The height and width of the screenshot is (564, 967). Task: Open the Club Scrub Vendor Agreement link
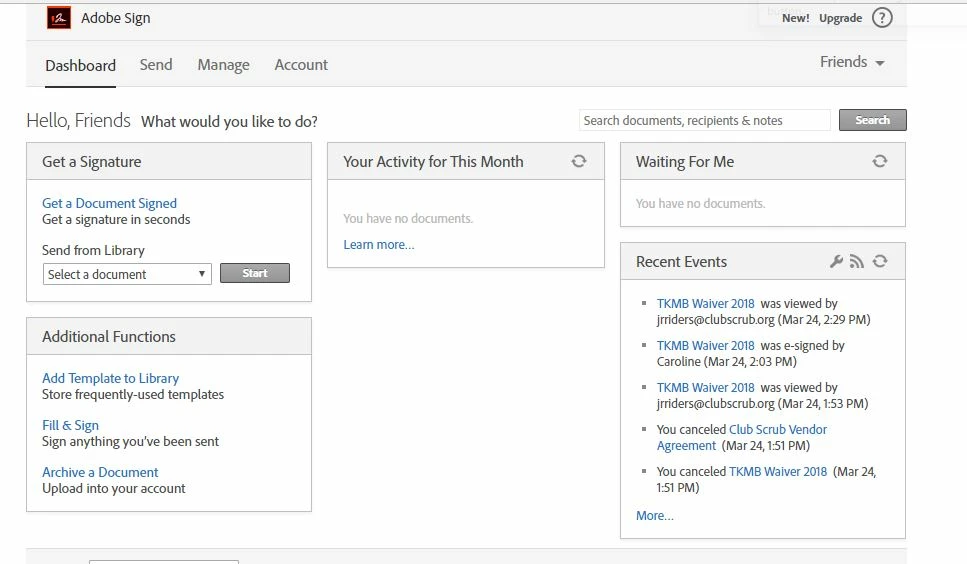[742, 438]
